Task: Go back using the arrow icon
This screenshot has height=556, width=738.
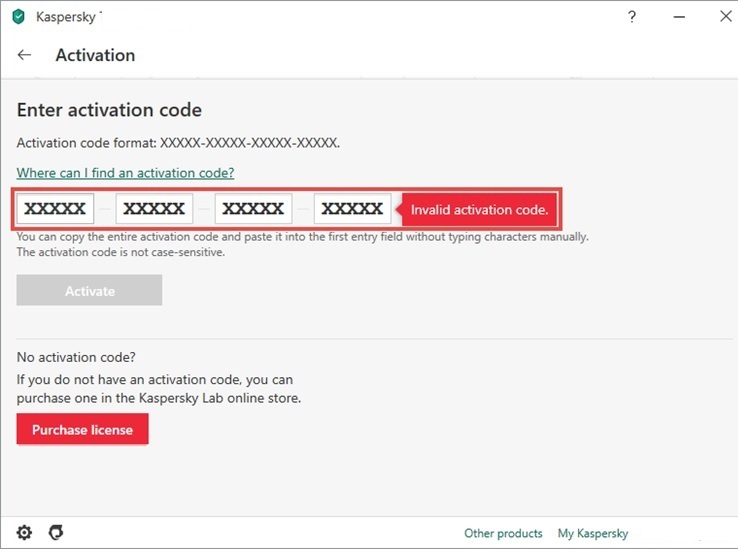Action: pyautogui.click(x=25, y=55)
